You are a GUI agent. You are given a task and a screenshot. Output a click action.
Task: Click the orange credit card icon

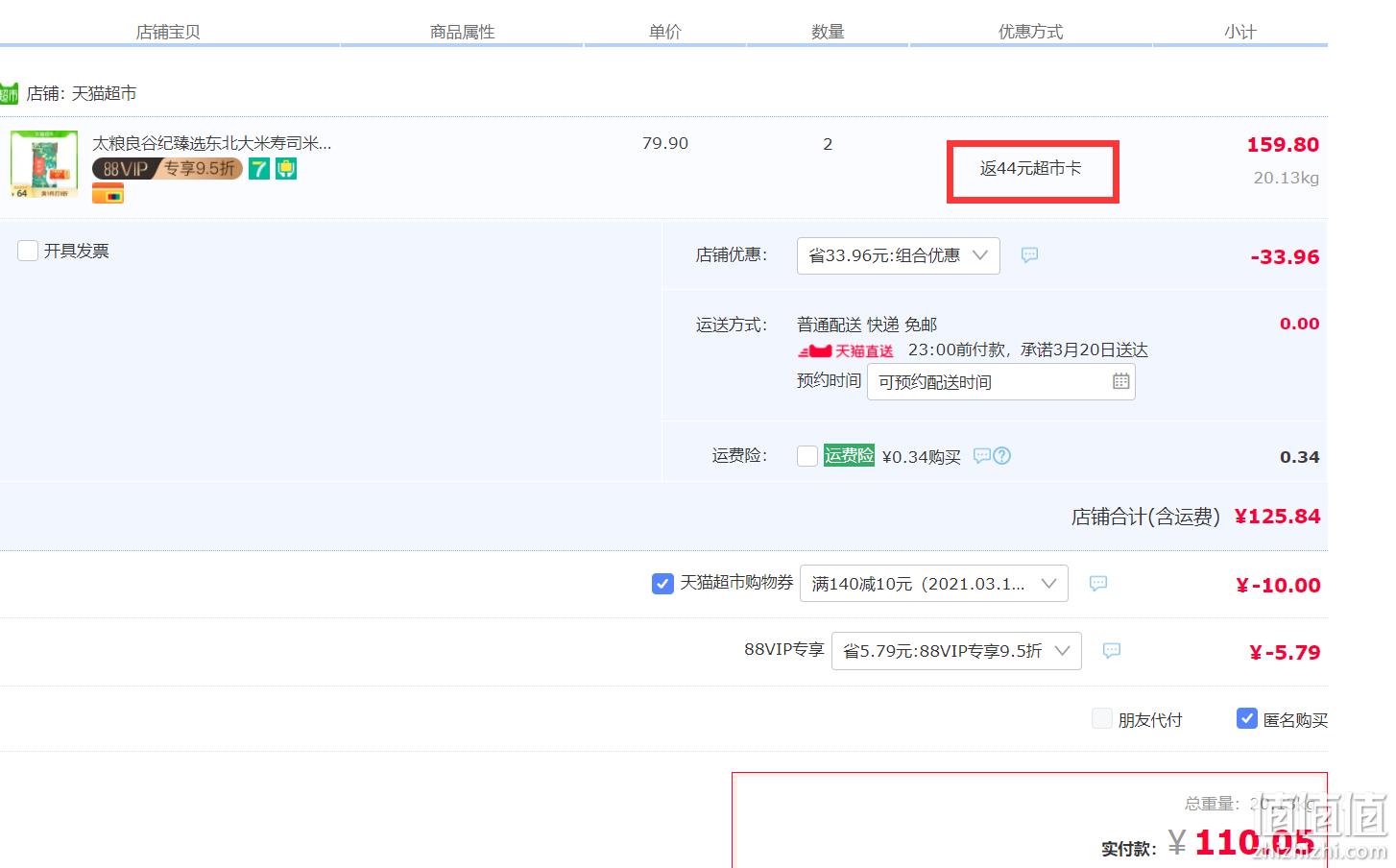point(108,194)
